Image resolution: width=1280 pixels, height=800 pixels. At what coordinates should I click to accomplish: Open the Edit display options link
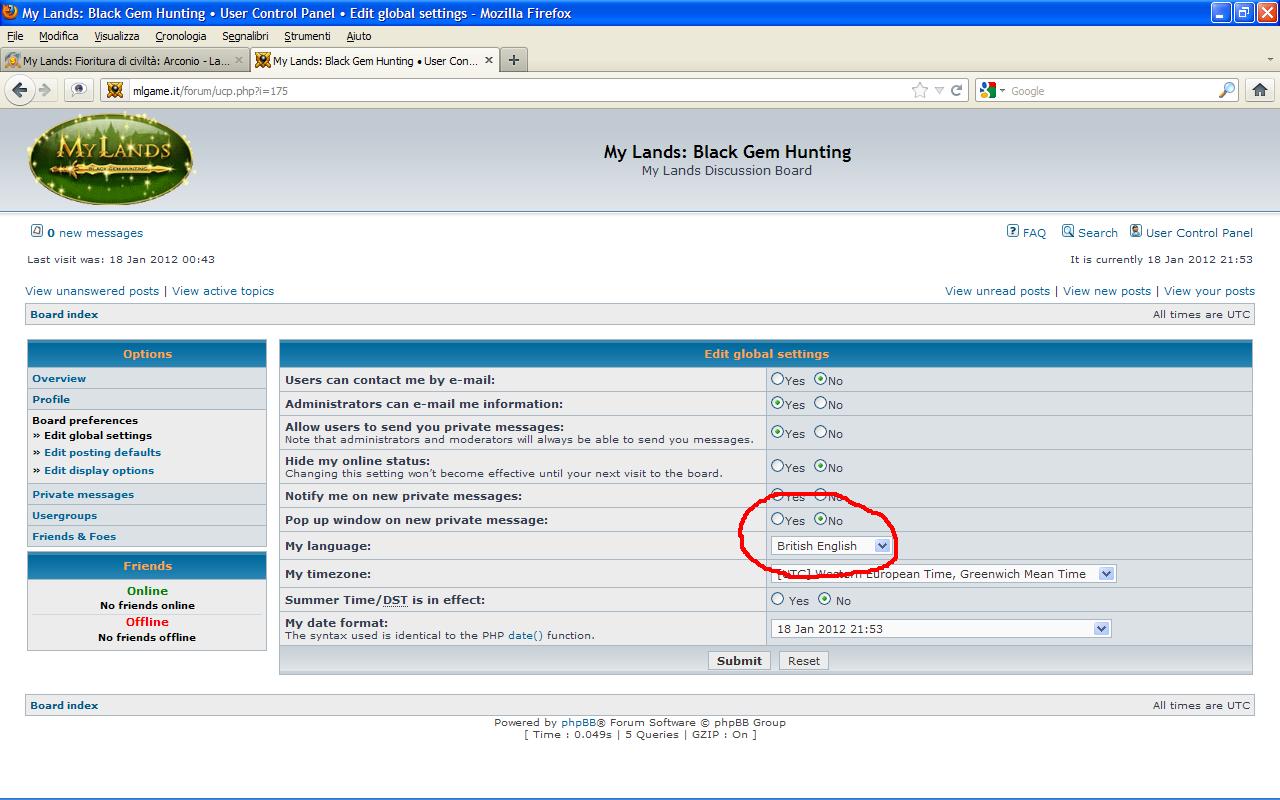pyautogui.click(x=99, y=470)
